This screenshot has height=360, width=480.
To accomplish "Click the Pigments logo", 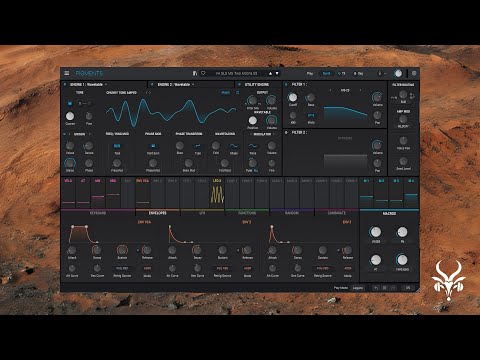I will click(89, 73).
